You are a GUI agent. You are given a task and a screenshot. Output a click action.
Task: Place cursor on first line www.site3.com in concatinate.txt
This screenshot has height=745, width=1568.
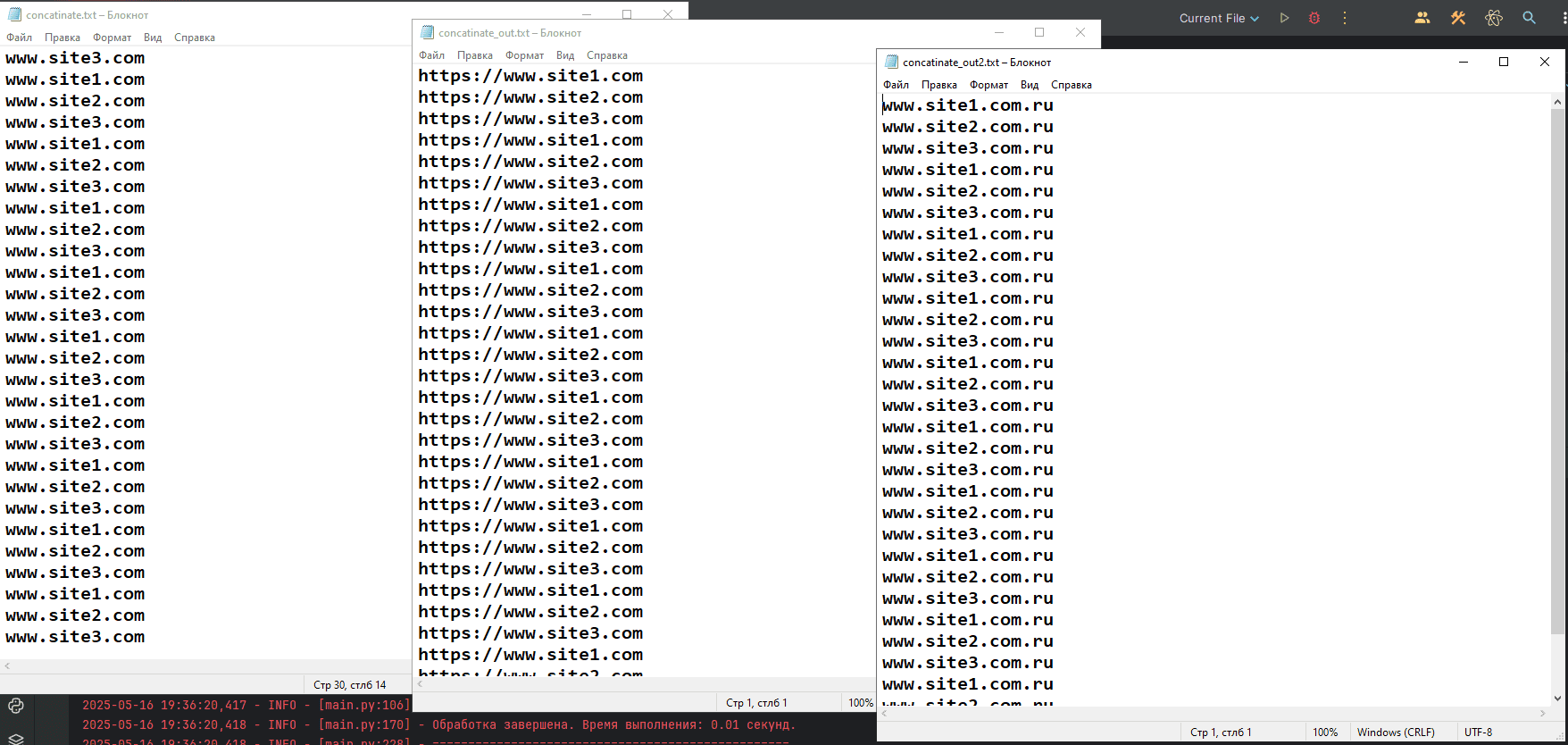[x=75, y=58]
